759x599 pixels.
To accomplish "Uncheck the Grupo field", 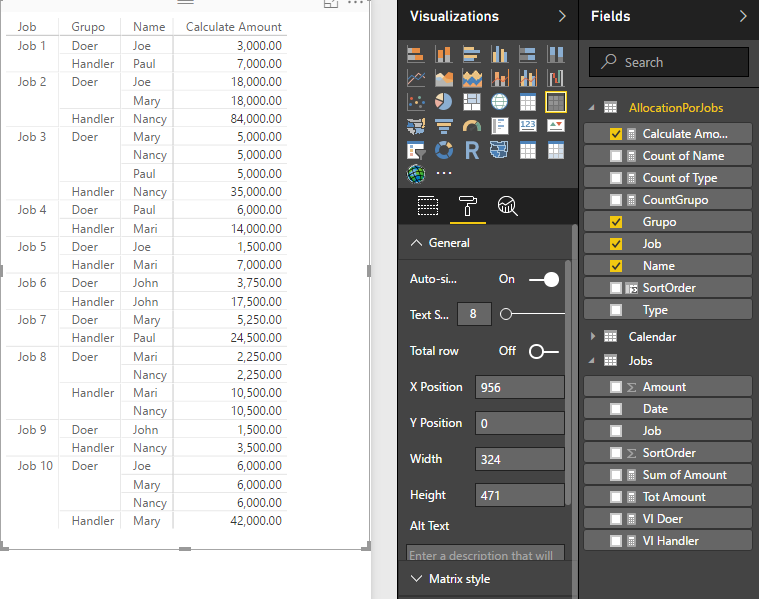I will (616, 222).
